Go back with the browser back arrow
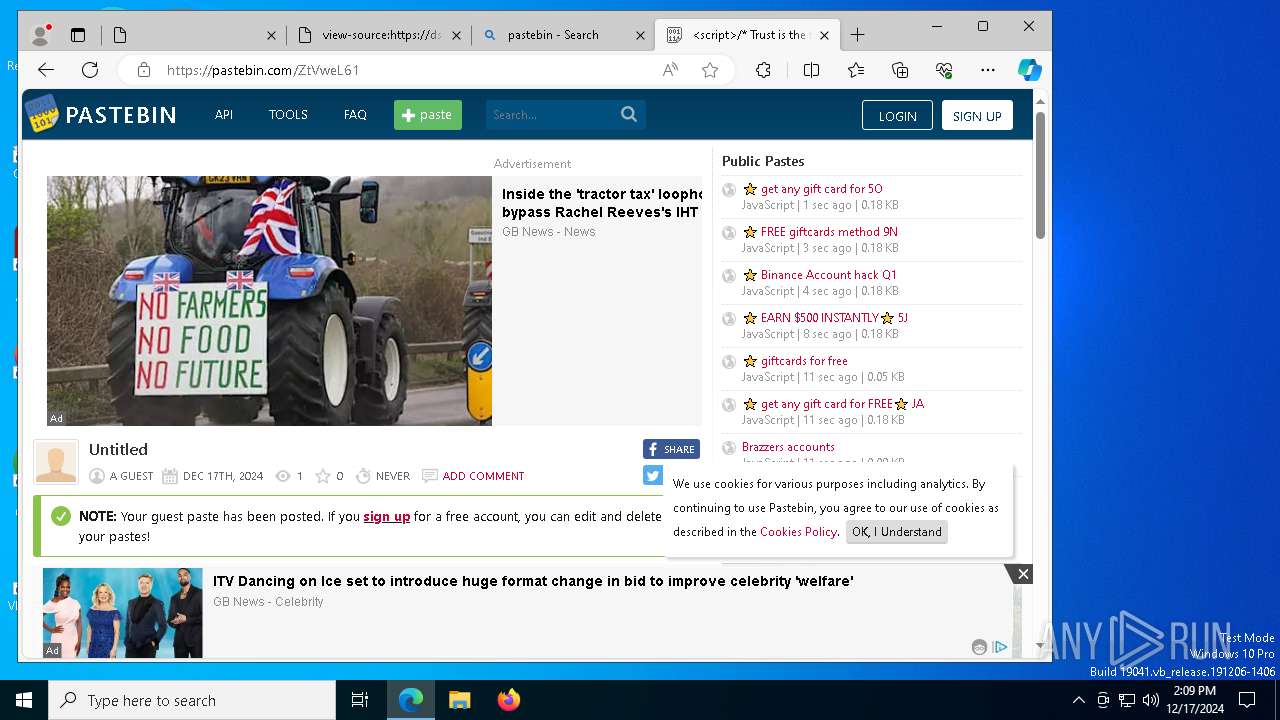This screenshot has height=720, width=1280. click(x=46, y=70)
